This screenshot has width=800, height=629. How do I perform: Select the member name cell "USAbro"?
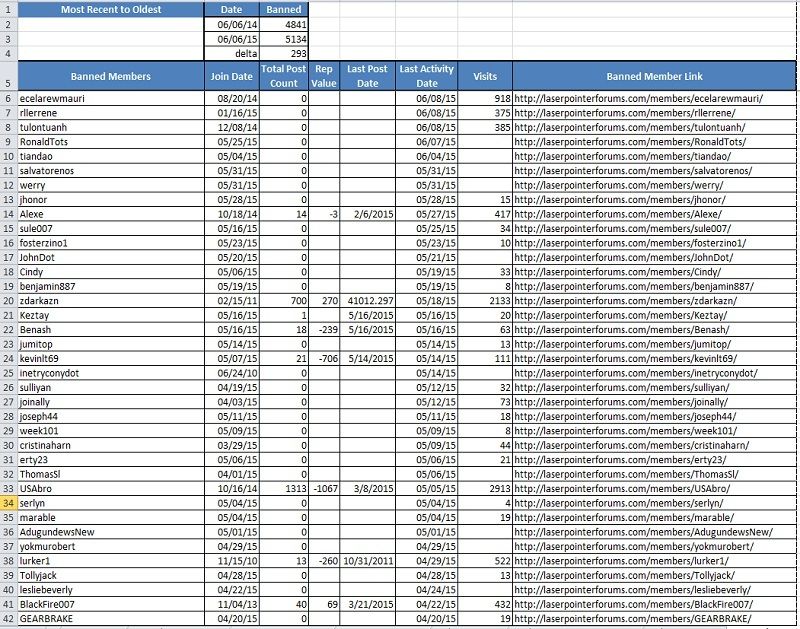(111, 489)
